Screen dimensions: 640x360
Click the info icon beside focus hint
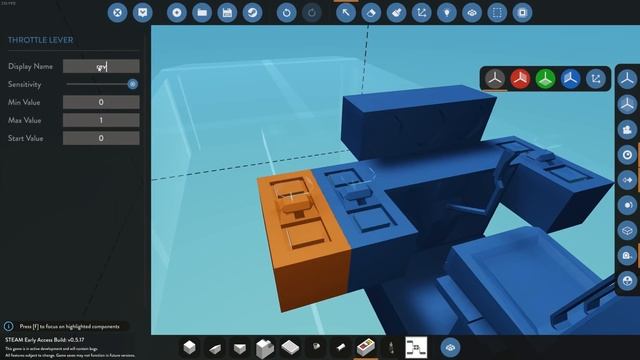point(9,326)
